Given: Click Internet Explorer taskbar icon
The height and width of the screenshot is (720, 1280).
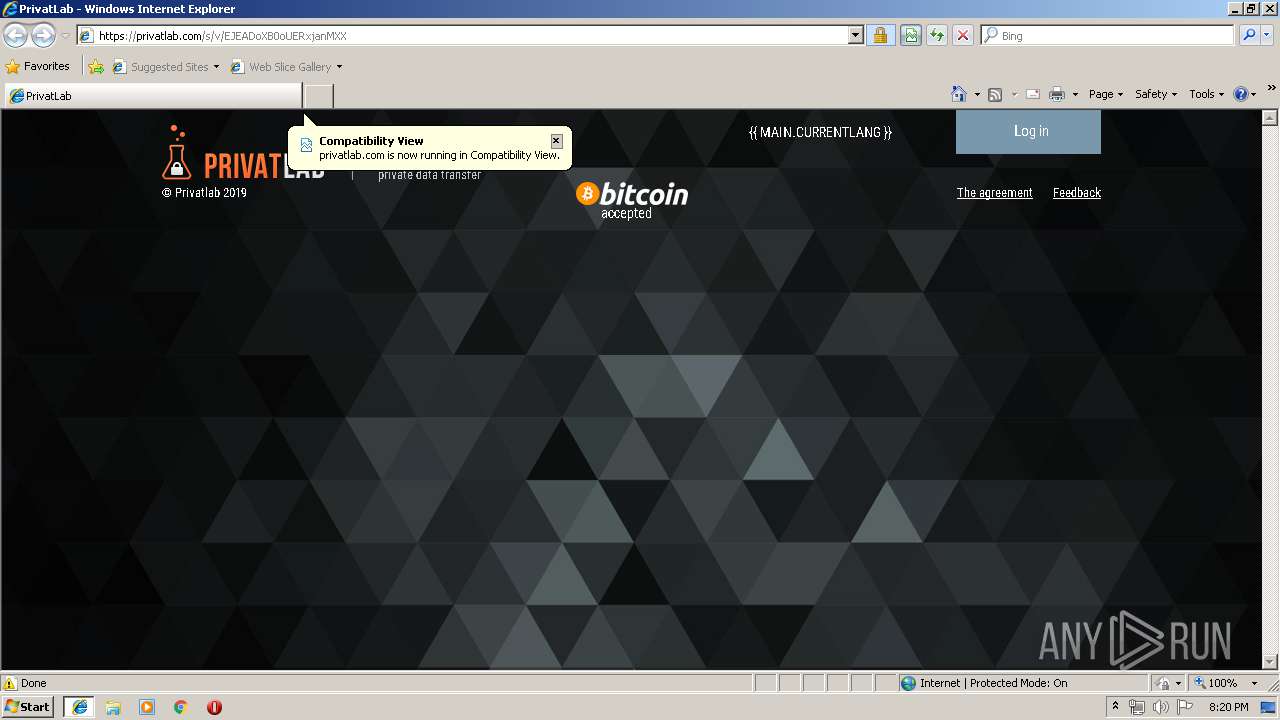Looking at the screenshot, I should click(x=79, y=707).
